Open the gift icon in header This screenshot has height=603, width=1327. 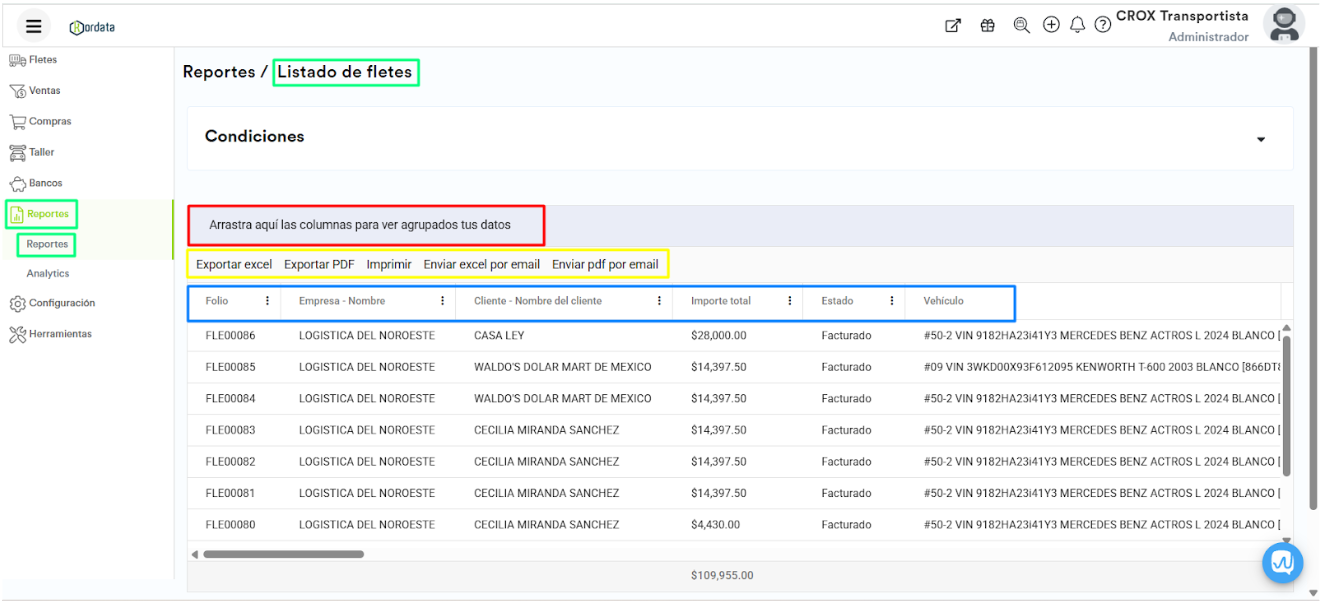[987, 26]
